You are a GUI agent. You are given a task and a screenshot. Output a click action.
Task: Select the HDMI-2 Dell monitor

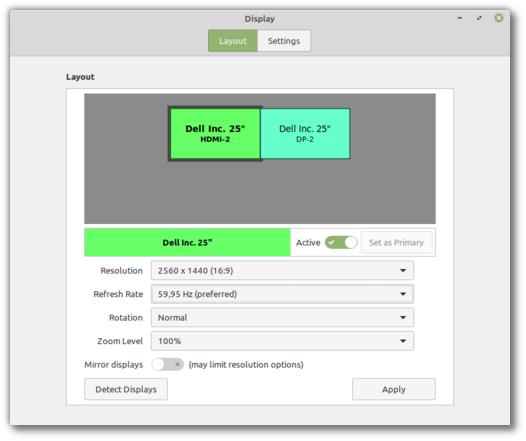click(x=215, y=133)
